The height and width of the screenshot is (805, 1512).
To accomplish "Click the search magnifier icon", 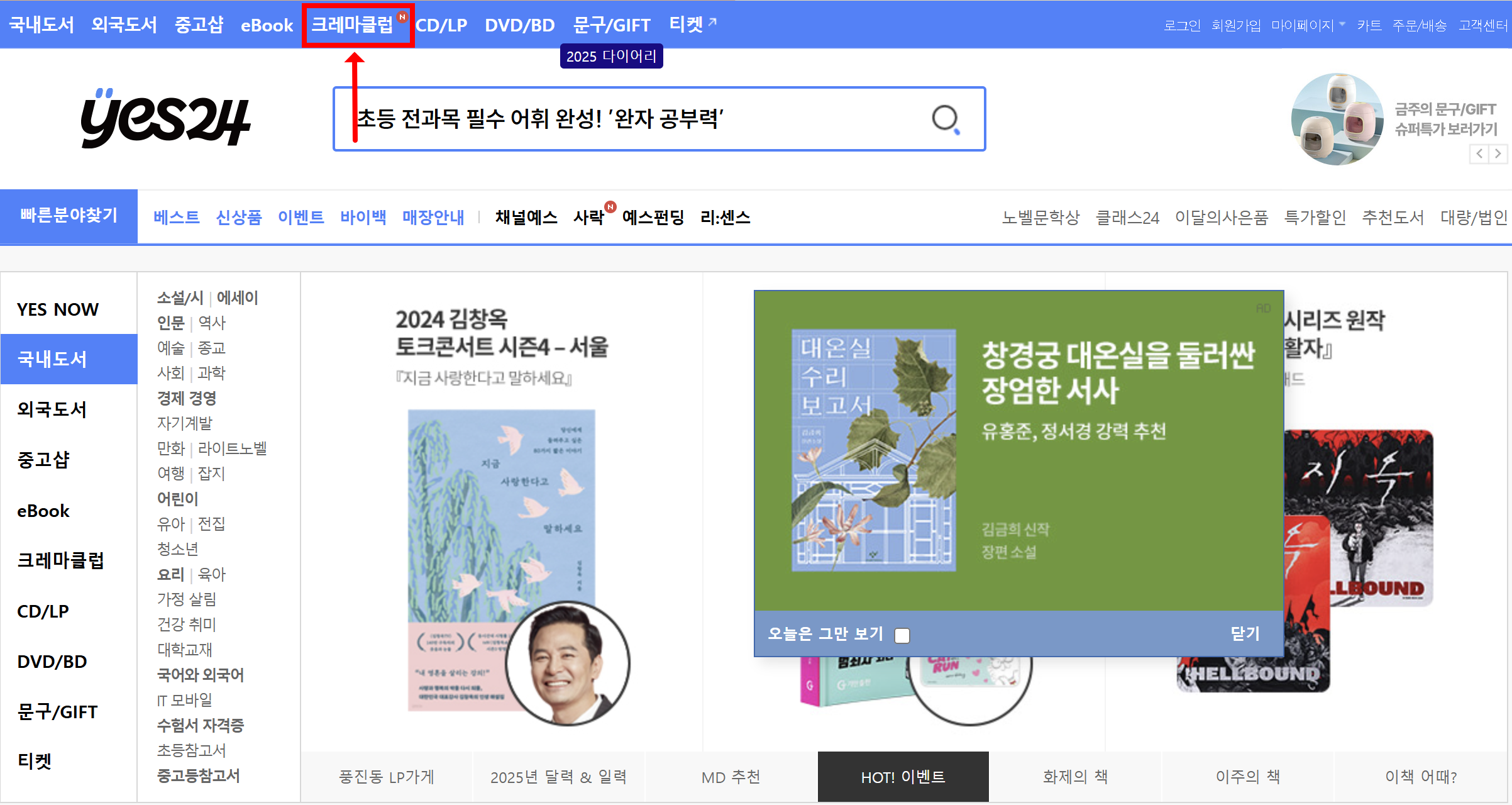I will [x=945, y=119].
